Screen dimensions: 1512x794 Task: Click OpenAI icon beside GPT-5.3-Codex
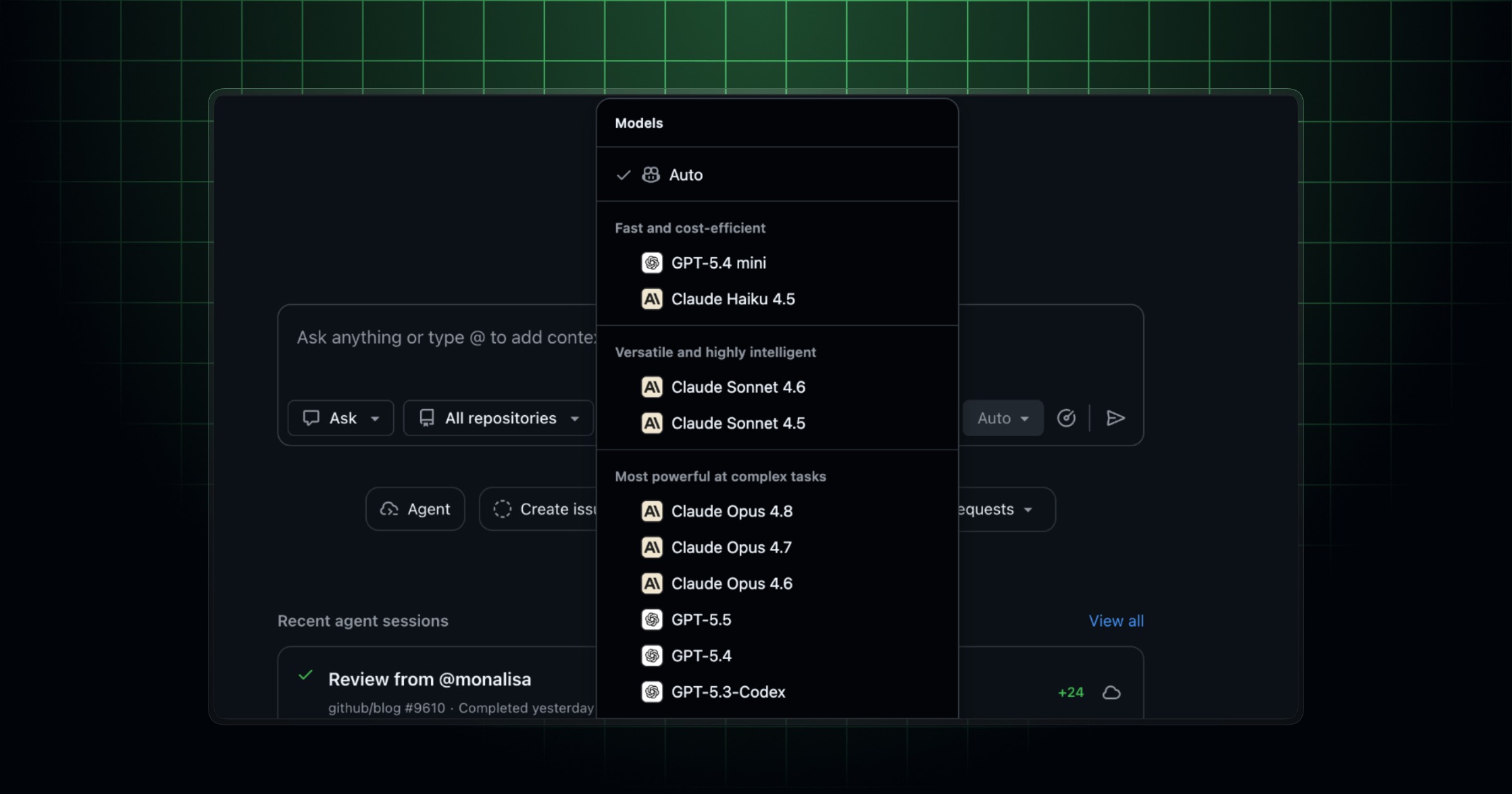(x=652, y=692)
